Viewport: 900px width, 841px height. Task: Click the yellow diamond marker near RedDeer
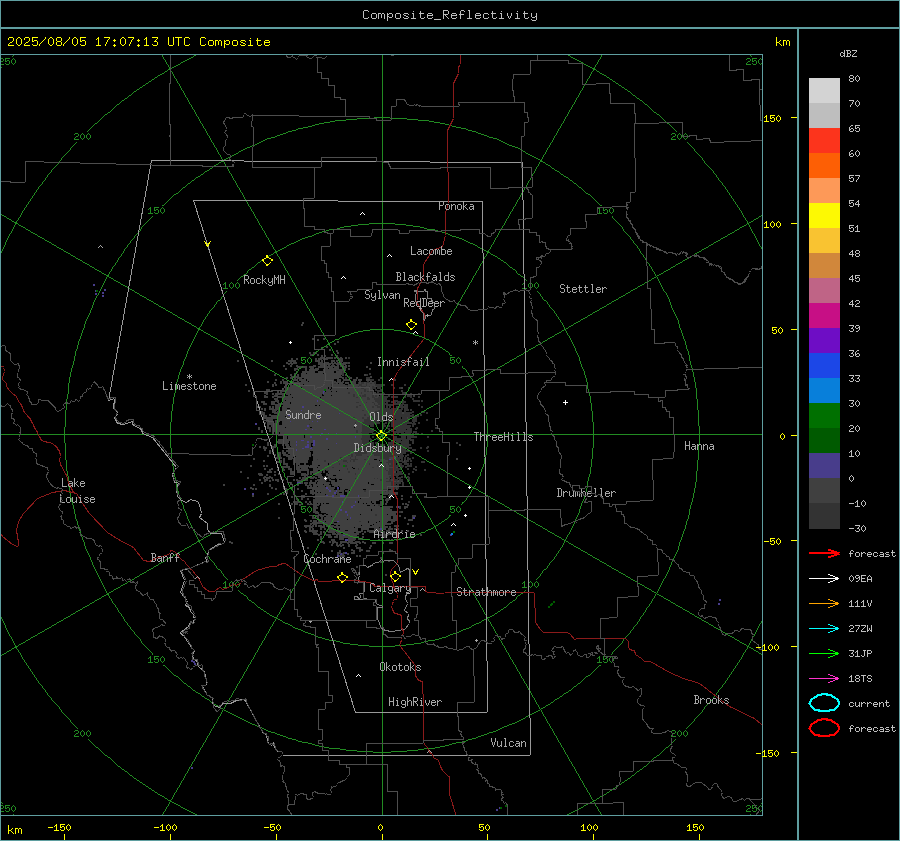pos(412,325)
